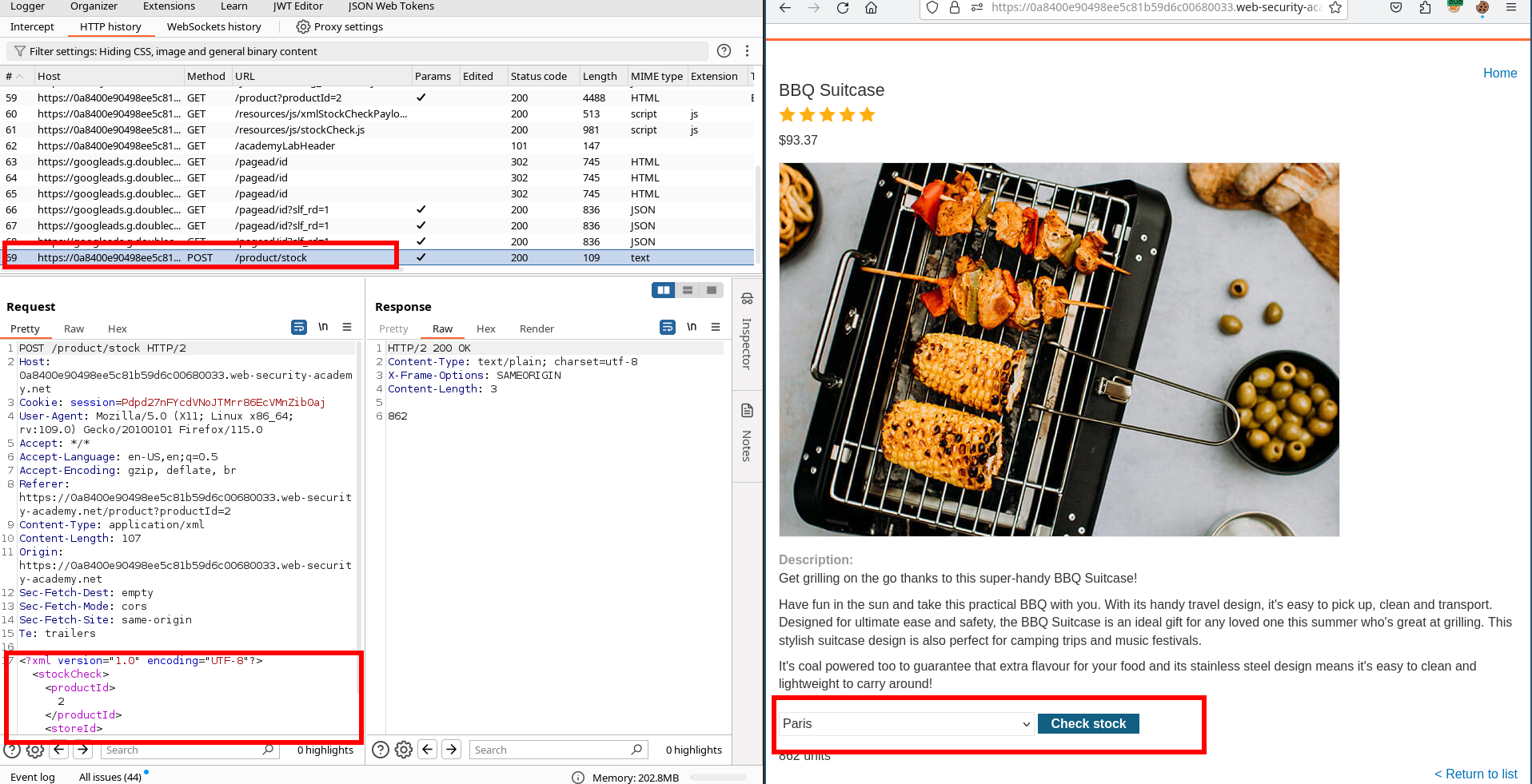Open cookie extension icon in Firefox
Image resolution: width=1532 pixels, height=784 pixels.
click(x=1482, y=7)
